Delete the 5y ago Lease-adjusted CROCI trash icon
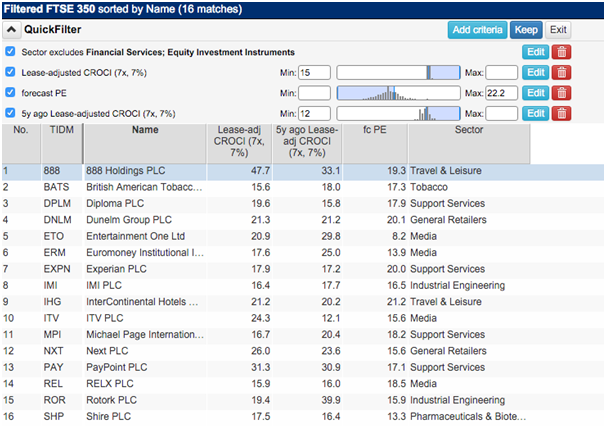The width and height of the screenshot is (606, 435). click(x=561, y=114)
